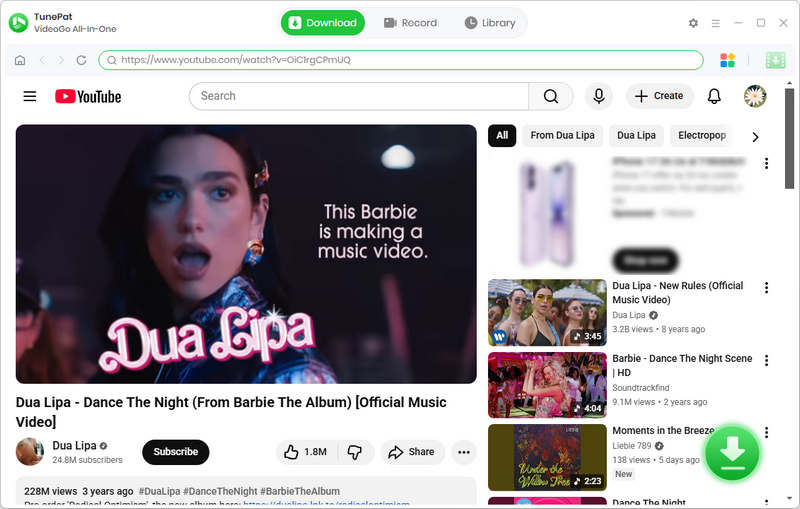Open the colorful apps grid icon
The image size is (800, 509).
[727, 60]
